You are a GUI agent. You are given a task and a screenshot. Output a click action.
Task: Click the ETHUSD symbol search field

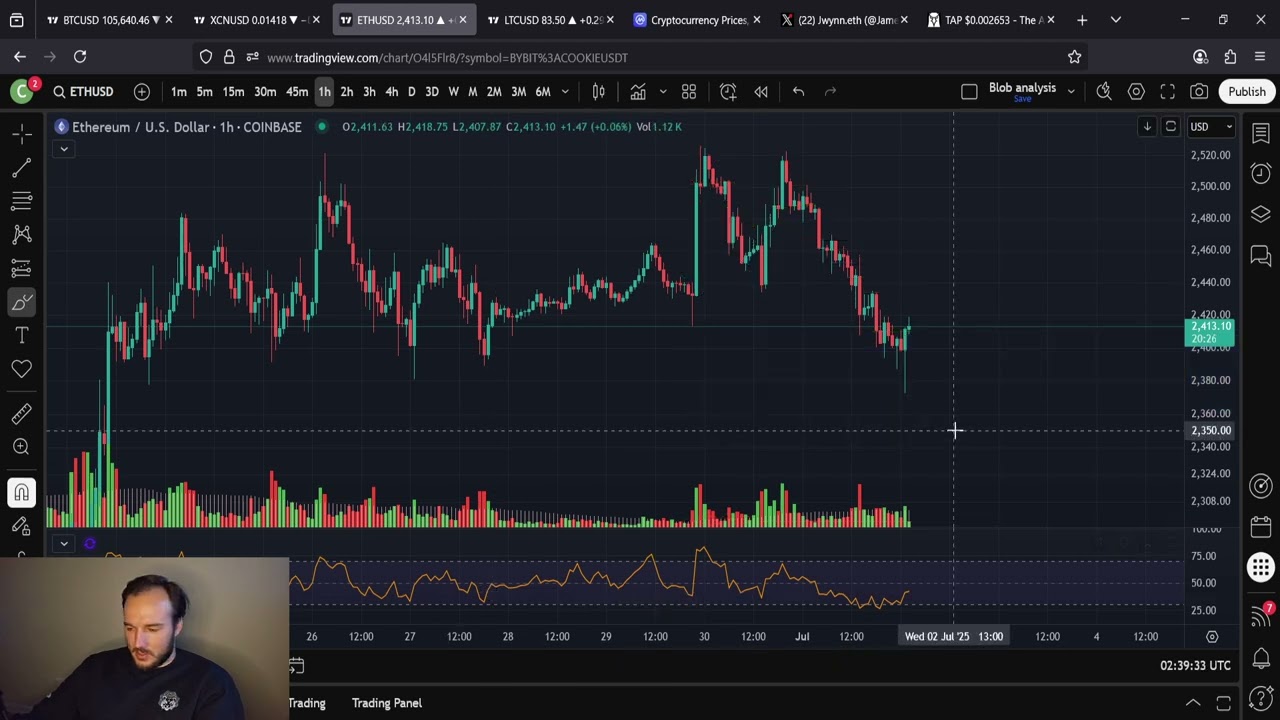click(x=84, y=92)
